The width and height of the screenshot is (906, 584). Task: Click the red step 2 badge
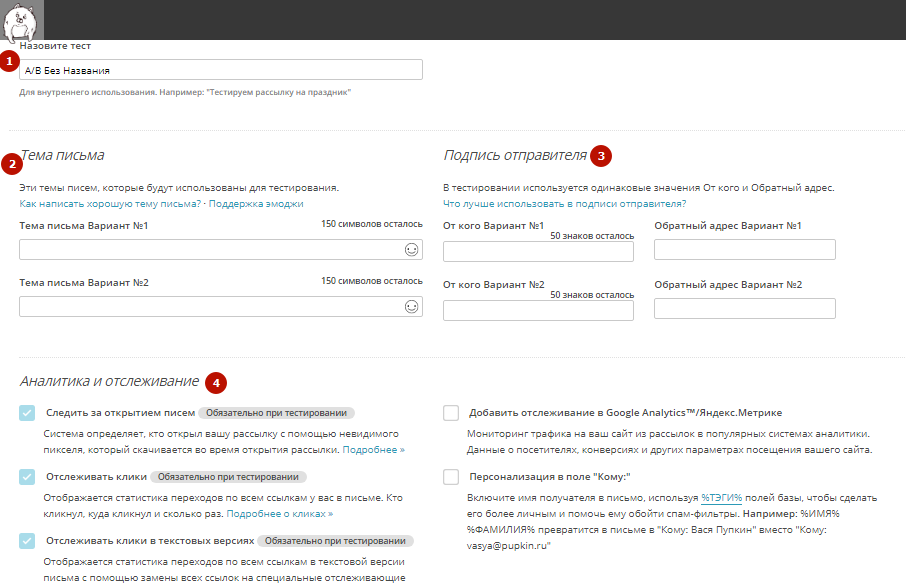(x=10, y=164)
